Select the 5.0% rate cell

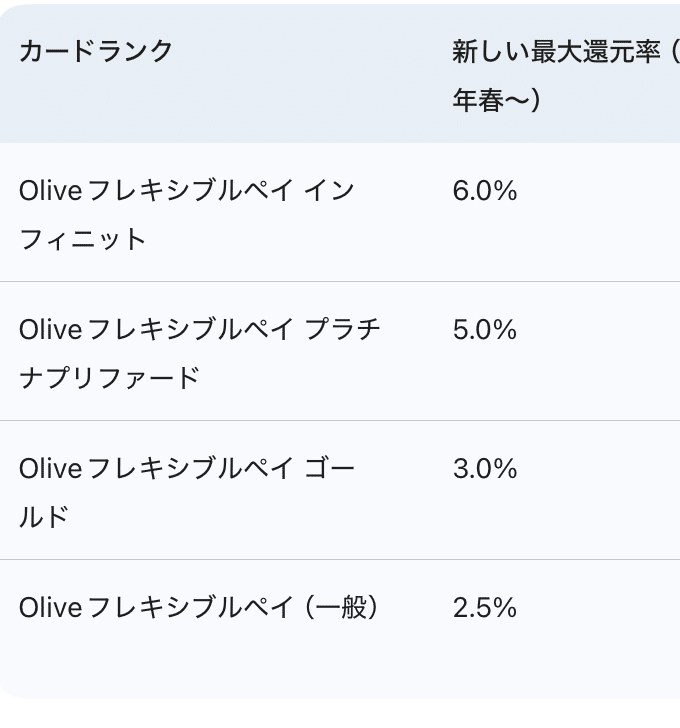click(x=485, y=330)
